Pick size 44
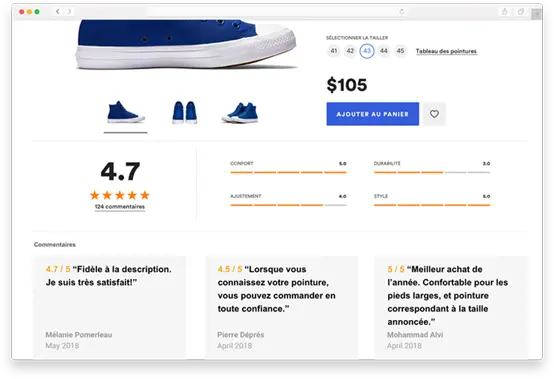 pos(384,51)
